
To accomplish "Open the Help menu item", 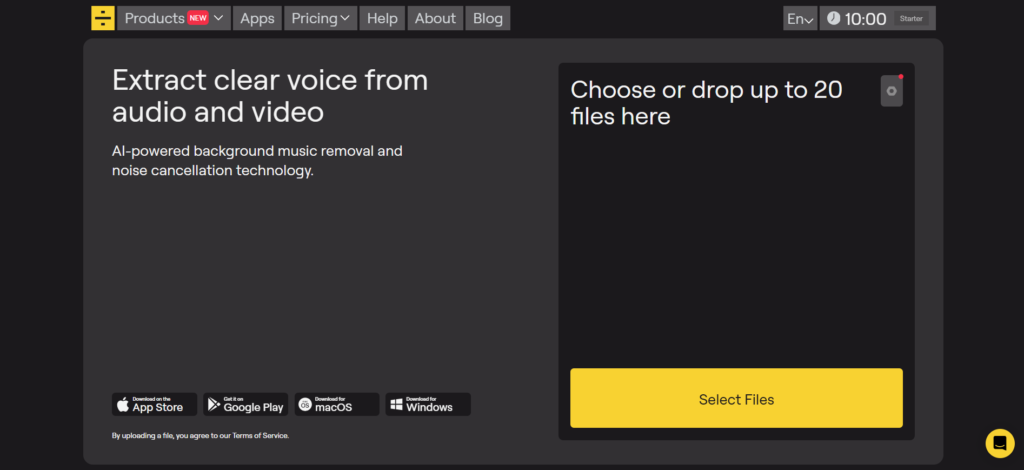I will pyautogui.click(x=382, y=18).
